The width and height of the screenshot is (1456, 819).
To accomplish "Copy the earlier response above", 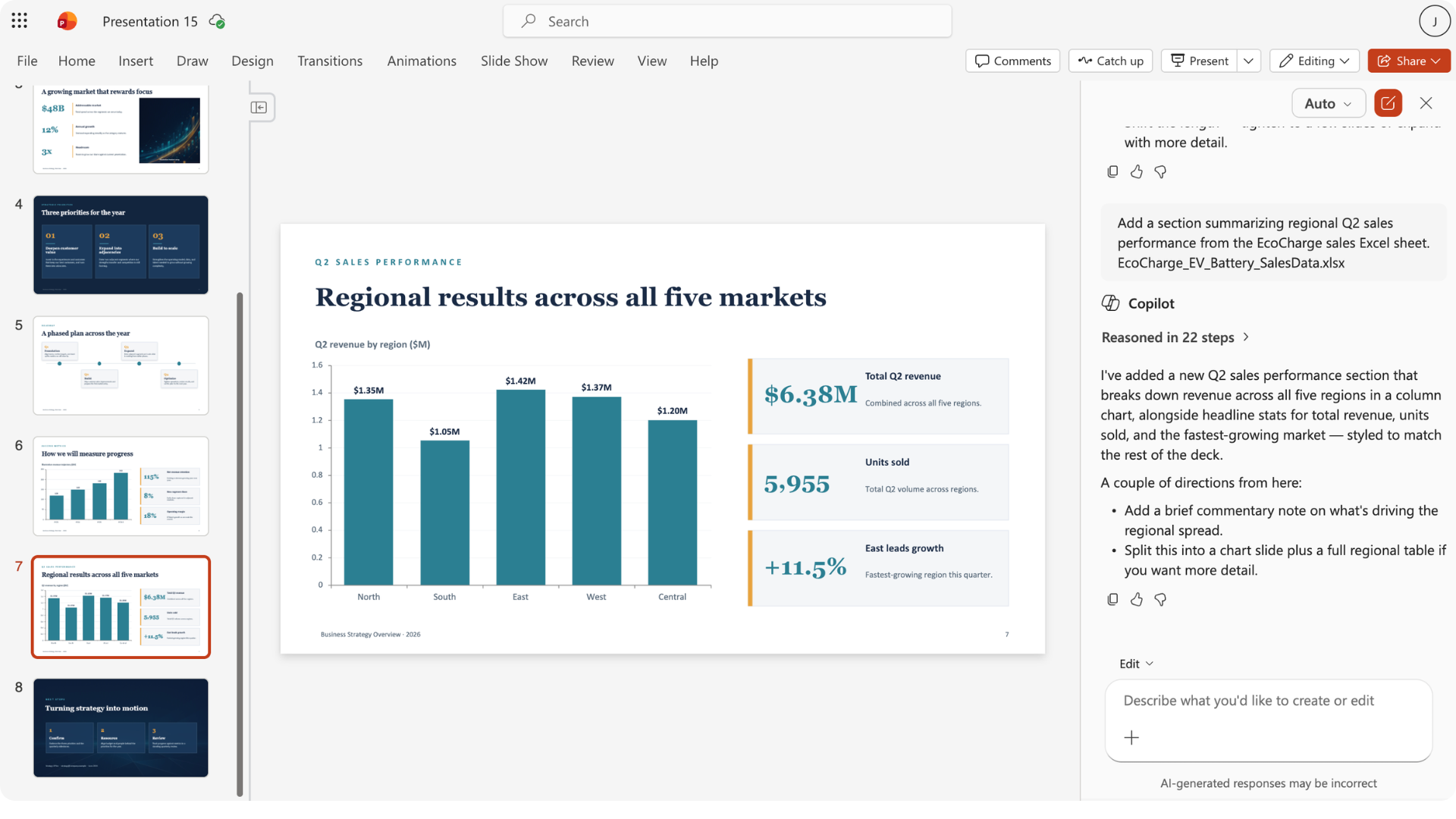I will click(x=1112, y=171).
